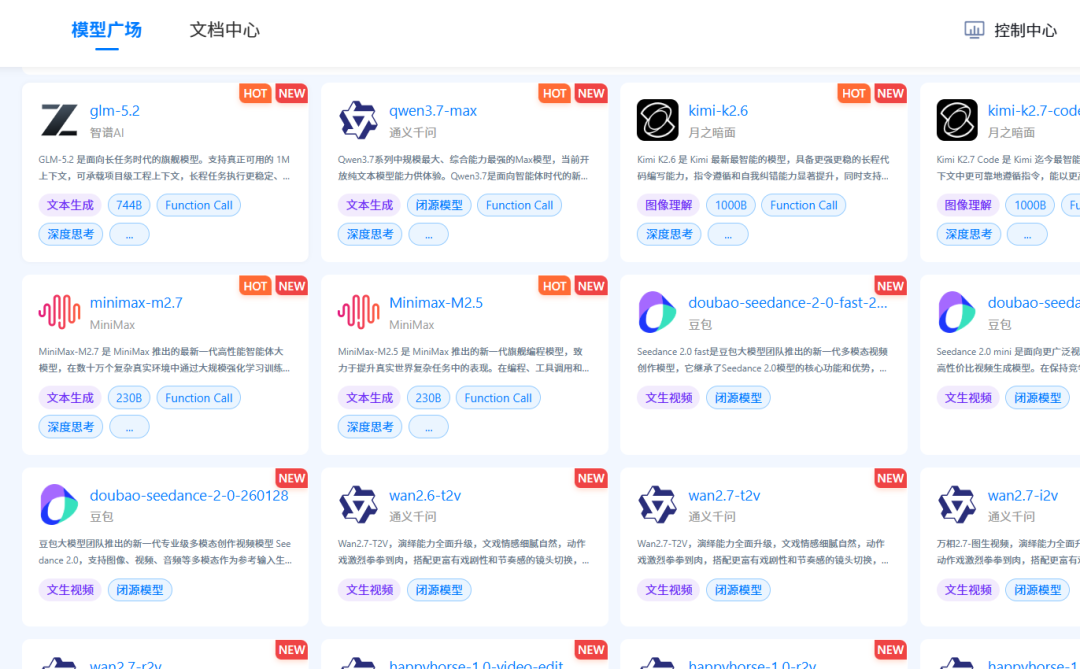Viewport: 1080px width, 669px height.
Task: Click 1000B tag on kimi-k2.6 card
Action: point(731,205)
